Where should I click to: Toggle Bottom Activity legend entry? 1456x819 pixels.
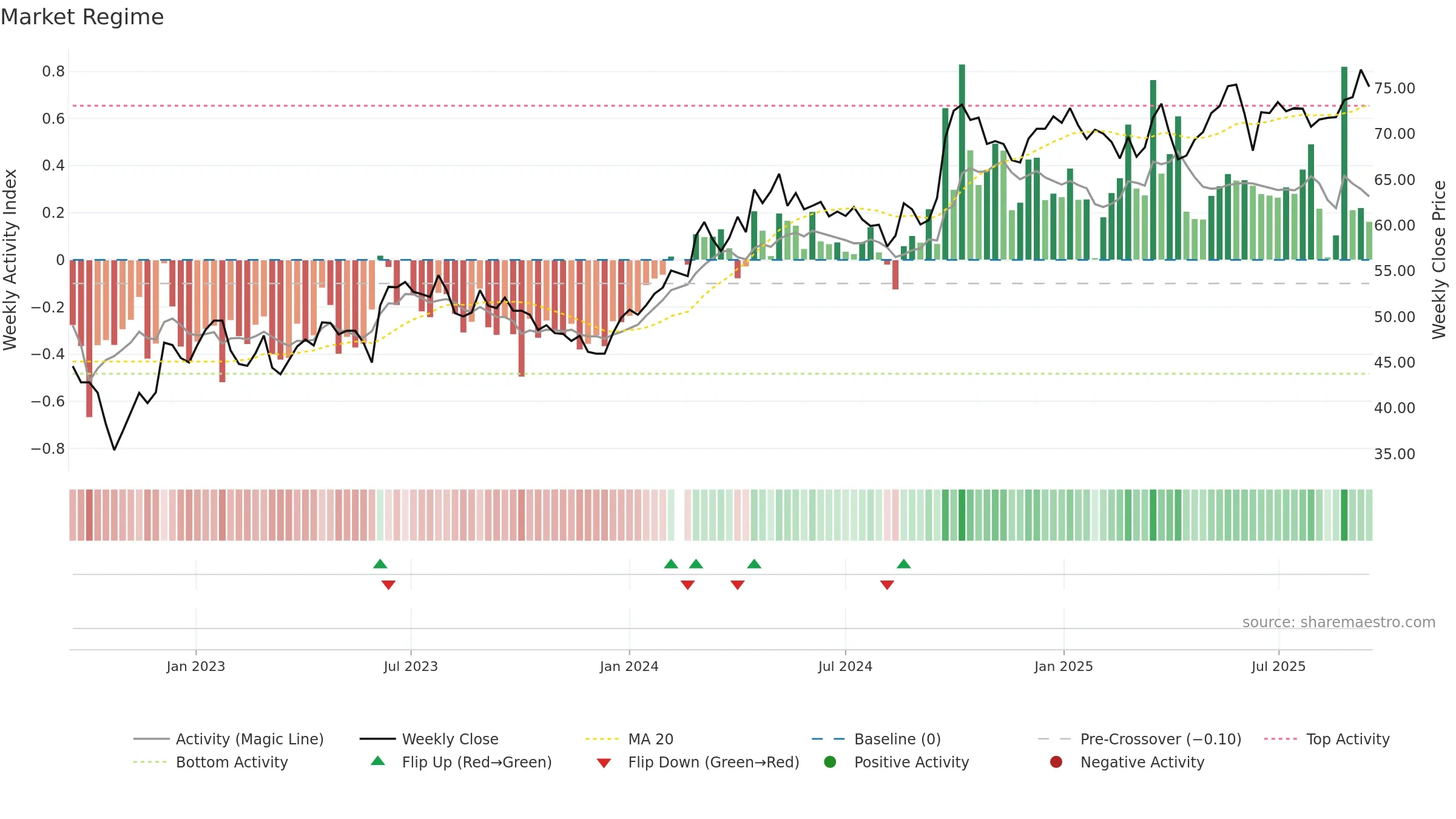click(x=211, y=762)
